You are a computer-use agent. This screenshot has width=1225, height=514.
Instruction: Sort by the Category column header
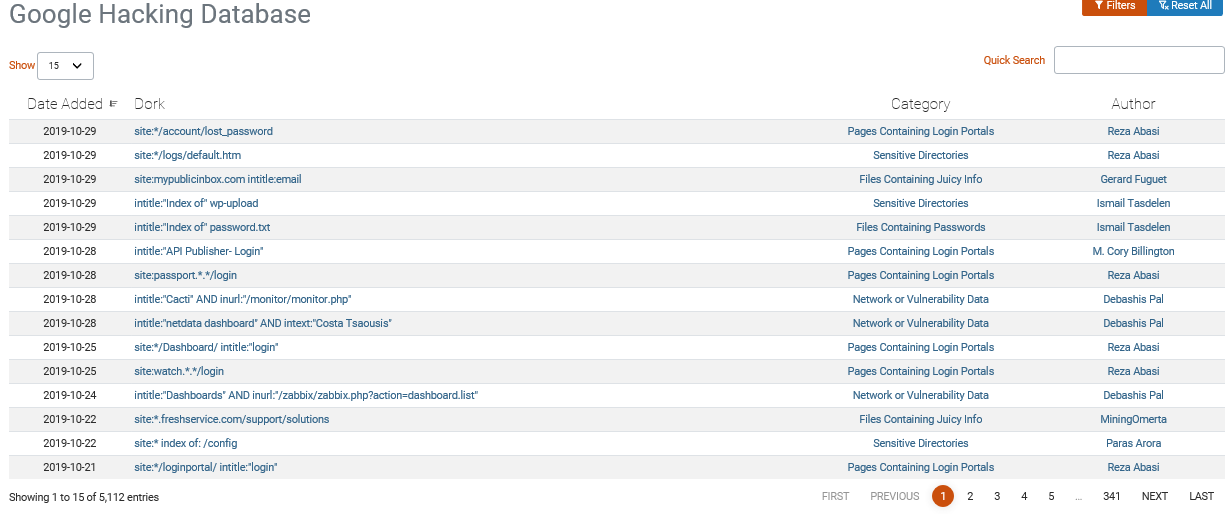pos(920,103)
